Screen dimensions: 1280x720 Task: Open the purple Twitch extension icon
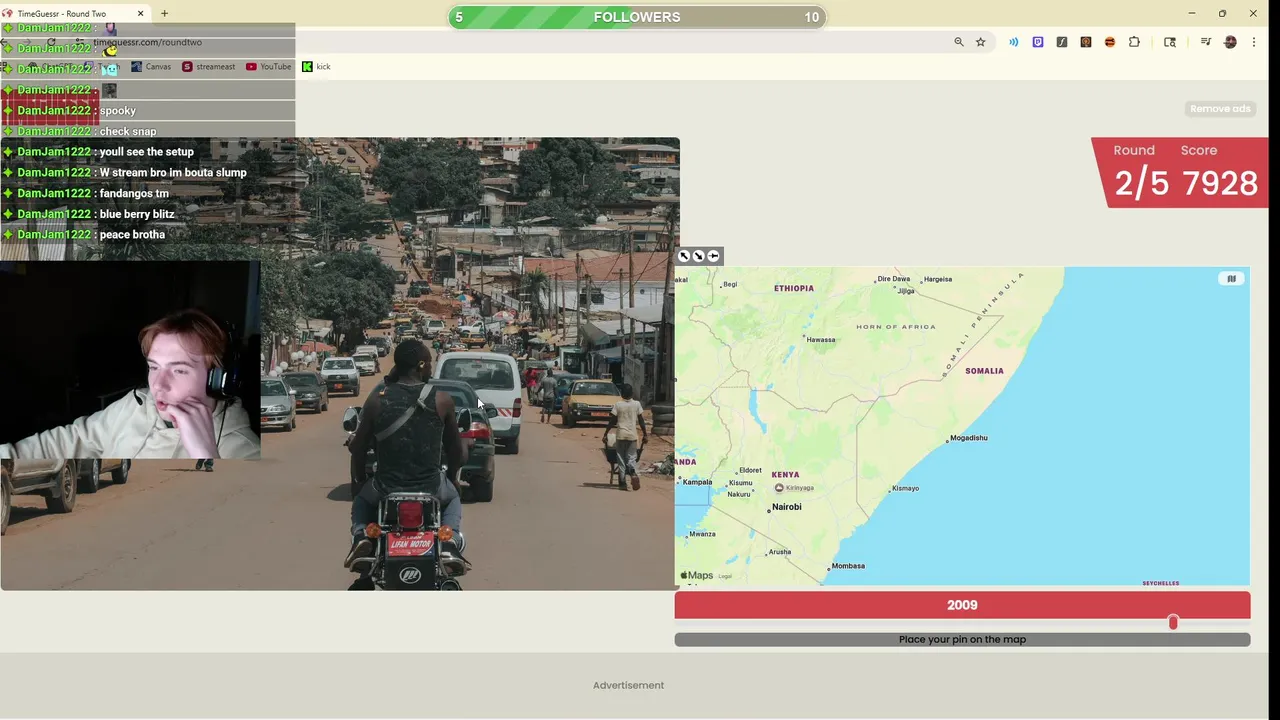[1038, 42]
